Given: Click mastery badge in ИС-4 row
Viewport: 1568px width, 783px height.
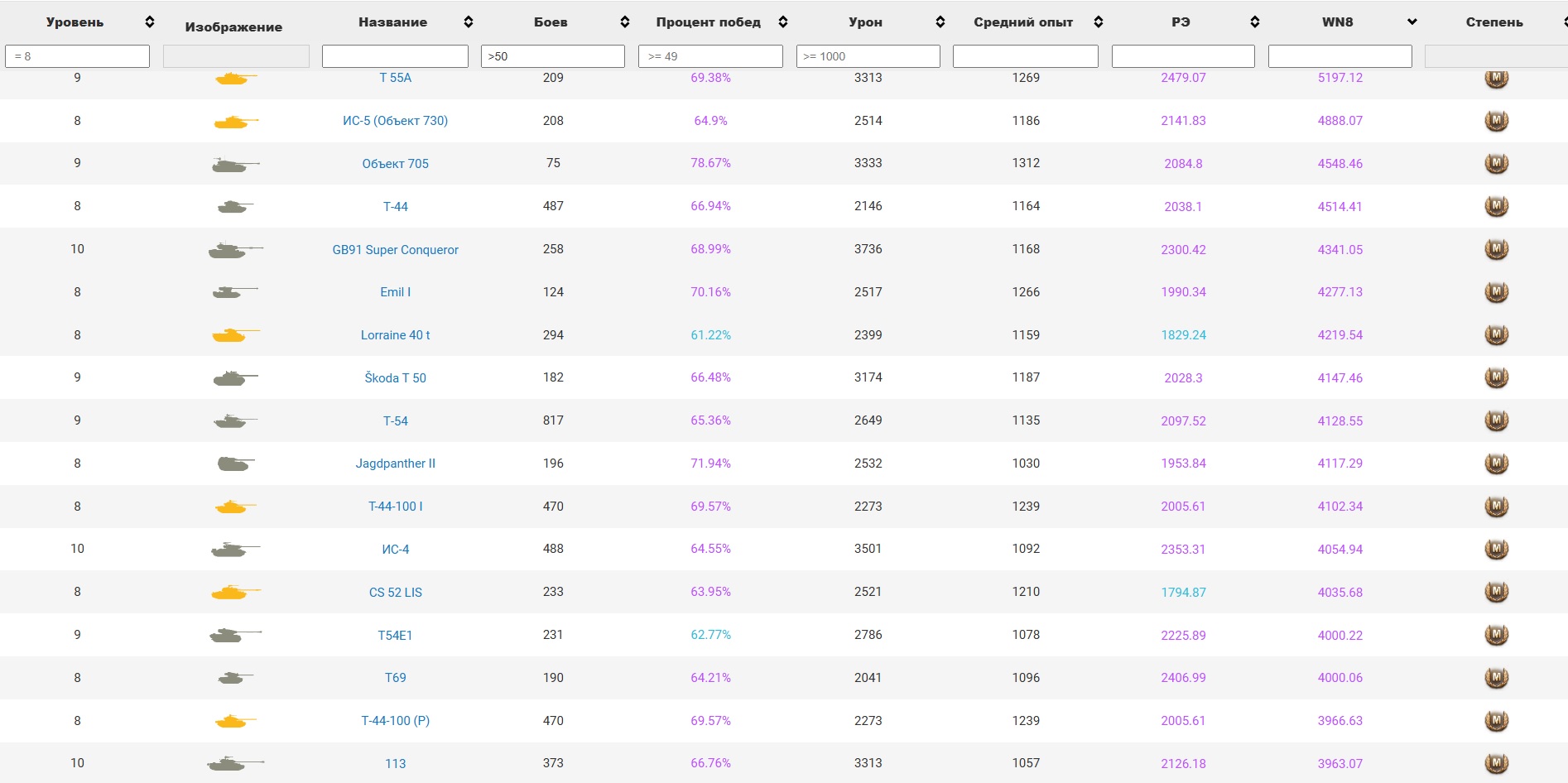Looking at the screenshot, I should point(1496,549).
